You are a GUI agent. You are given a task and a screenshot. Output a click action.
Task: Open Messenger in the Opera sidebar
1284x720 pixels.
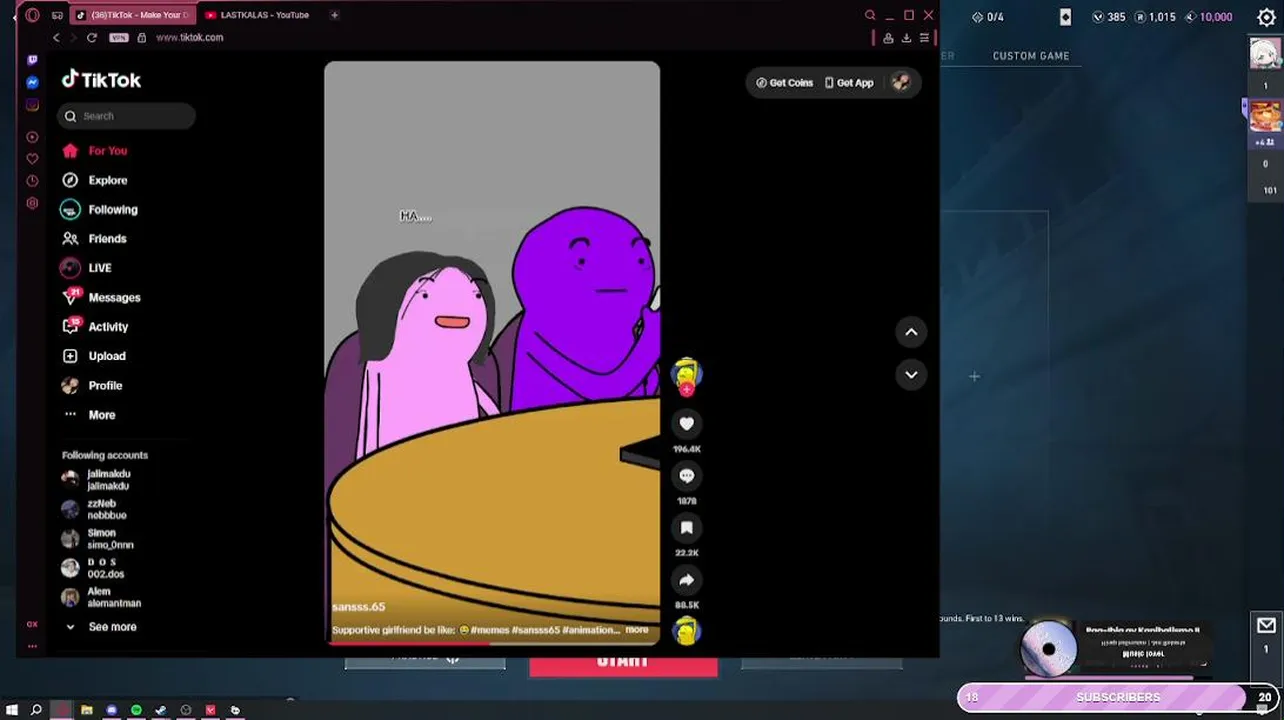click(32, 82)
